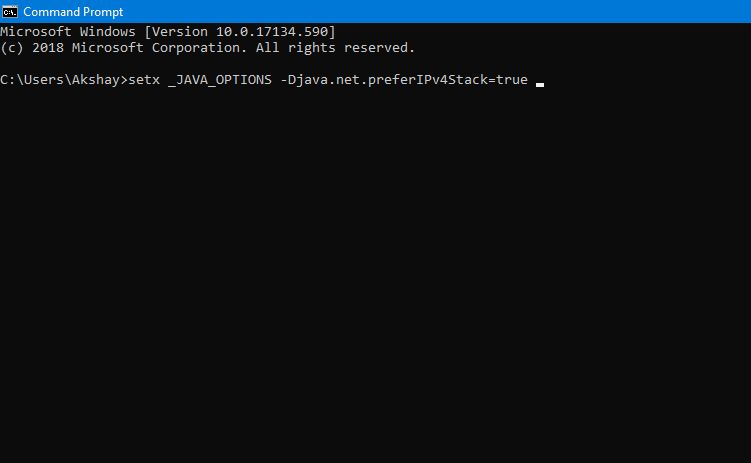Click the blue title bar's empty area
This screenshot has height=463, width=751.
coord(431,11)
